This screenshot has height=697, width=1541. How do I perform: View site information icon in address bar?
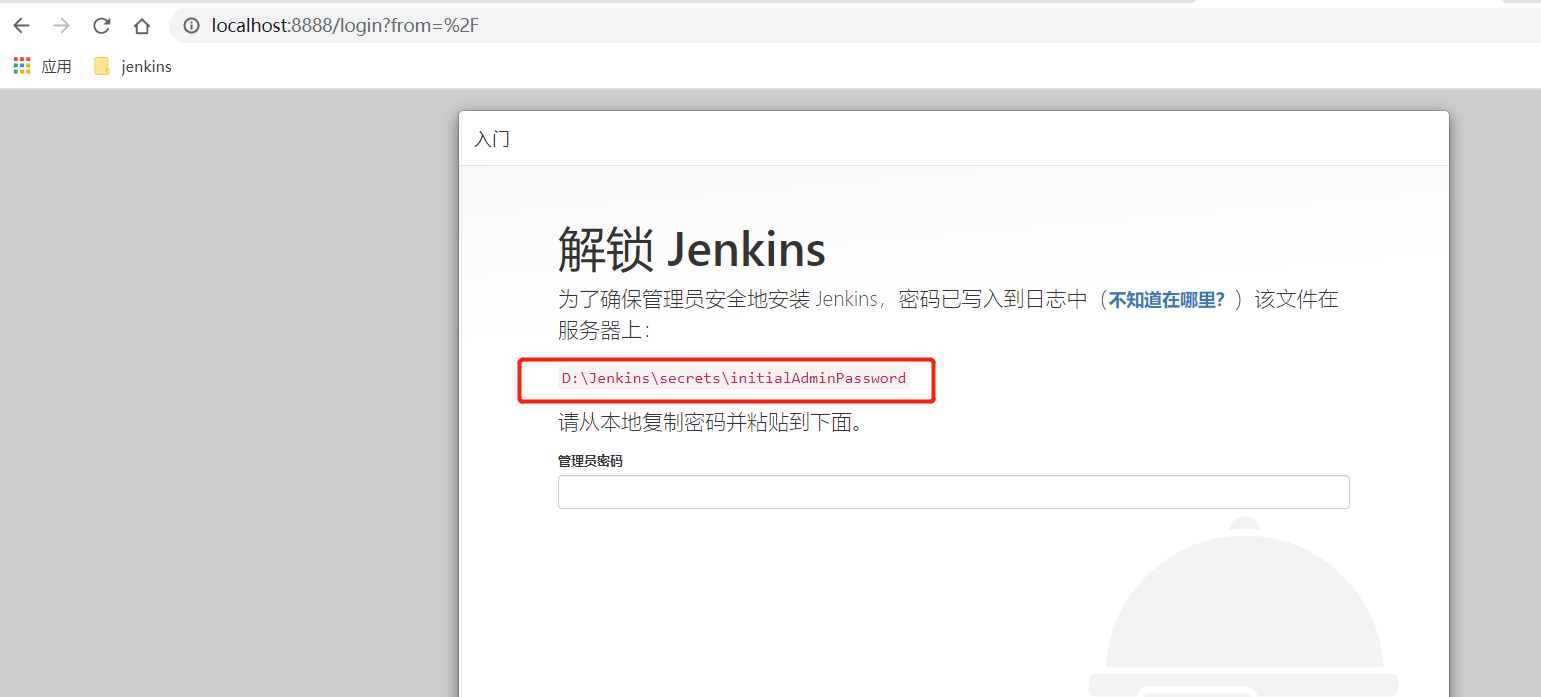(192, 26)
